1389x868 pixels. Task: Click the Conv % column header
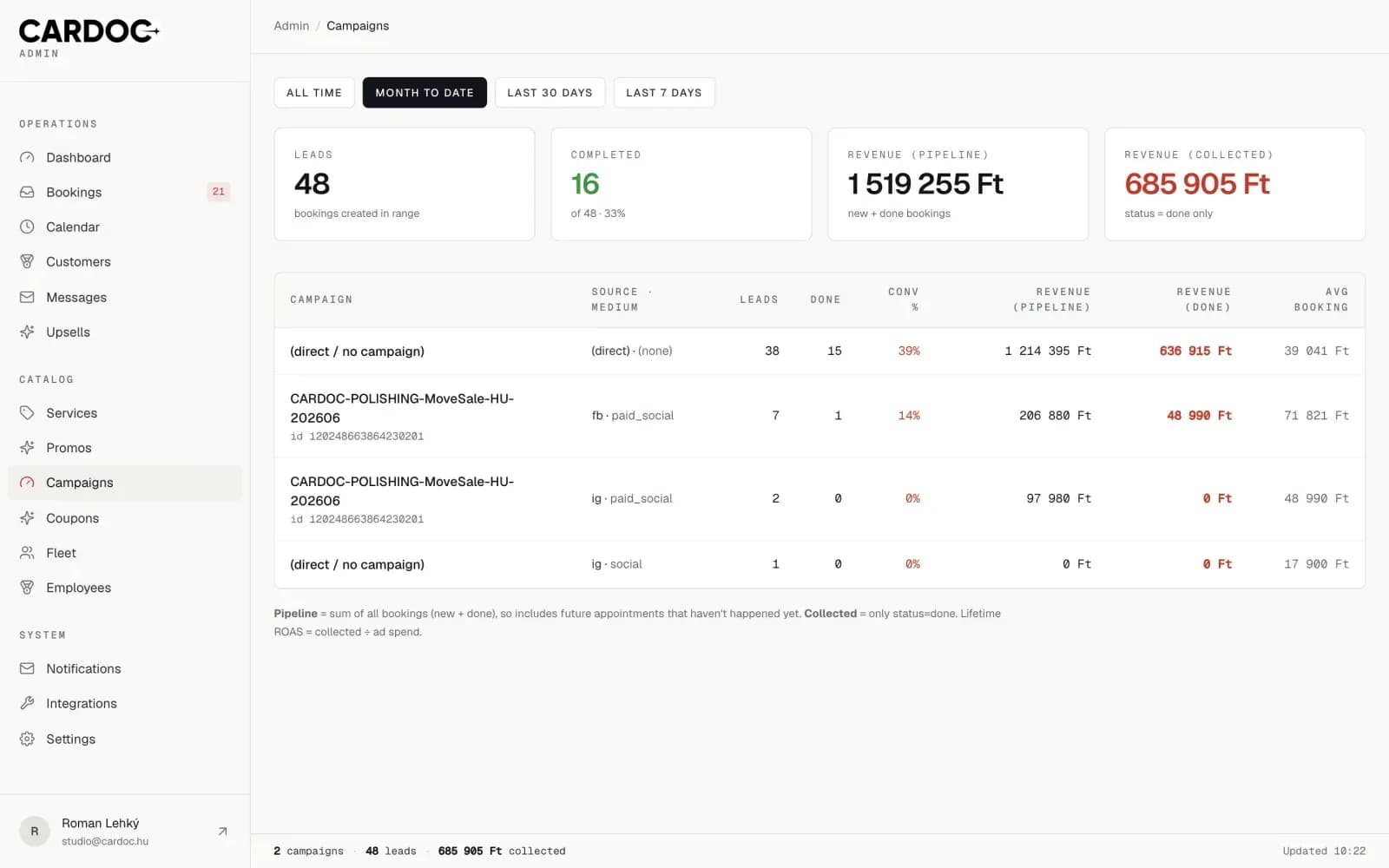(904, 299)
